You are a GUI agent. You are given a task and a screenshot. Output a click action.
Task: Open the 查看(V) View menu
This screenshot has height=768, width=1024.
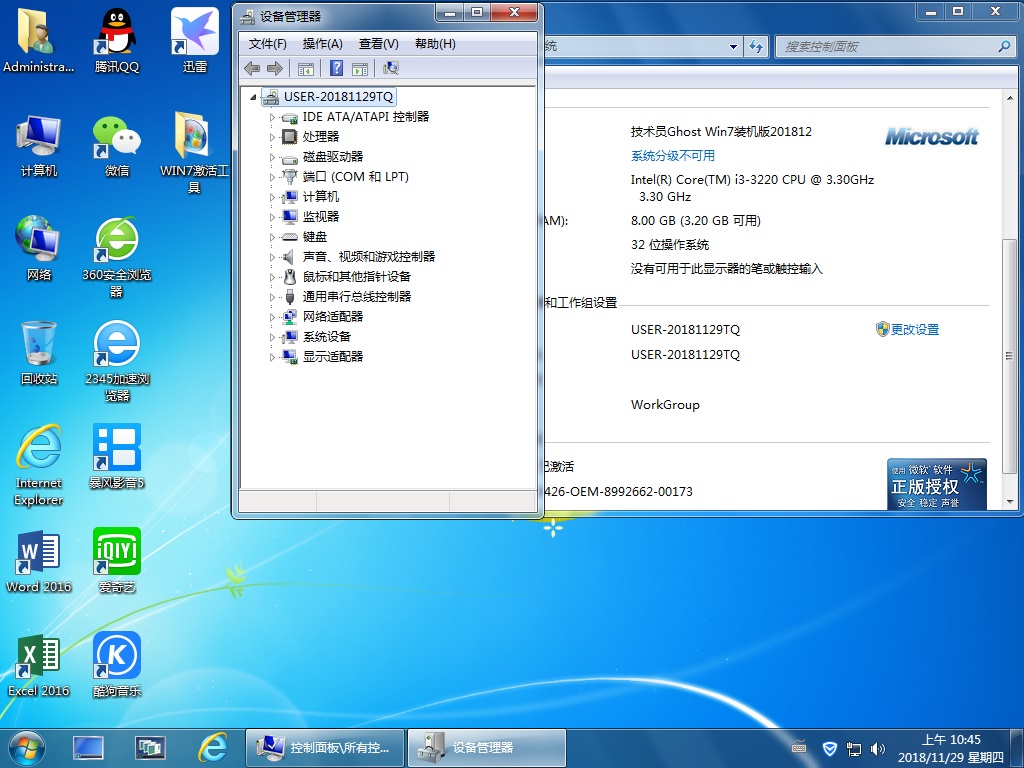point(378,44)
